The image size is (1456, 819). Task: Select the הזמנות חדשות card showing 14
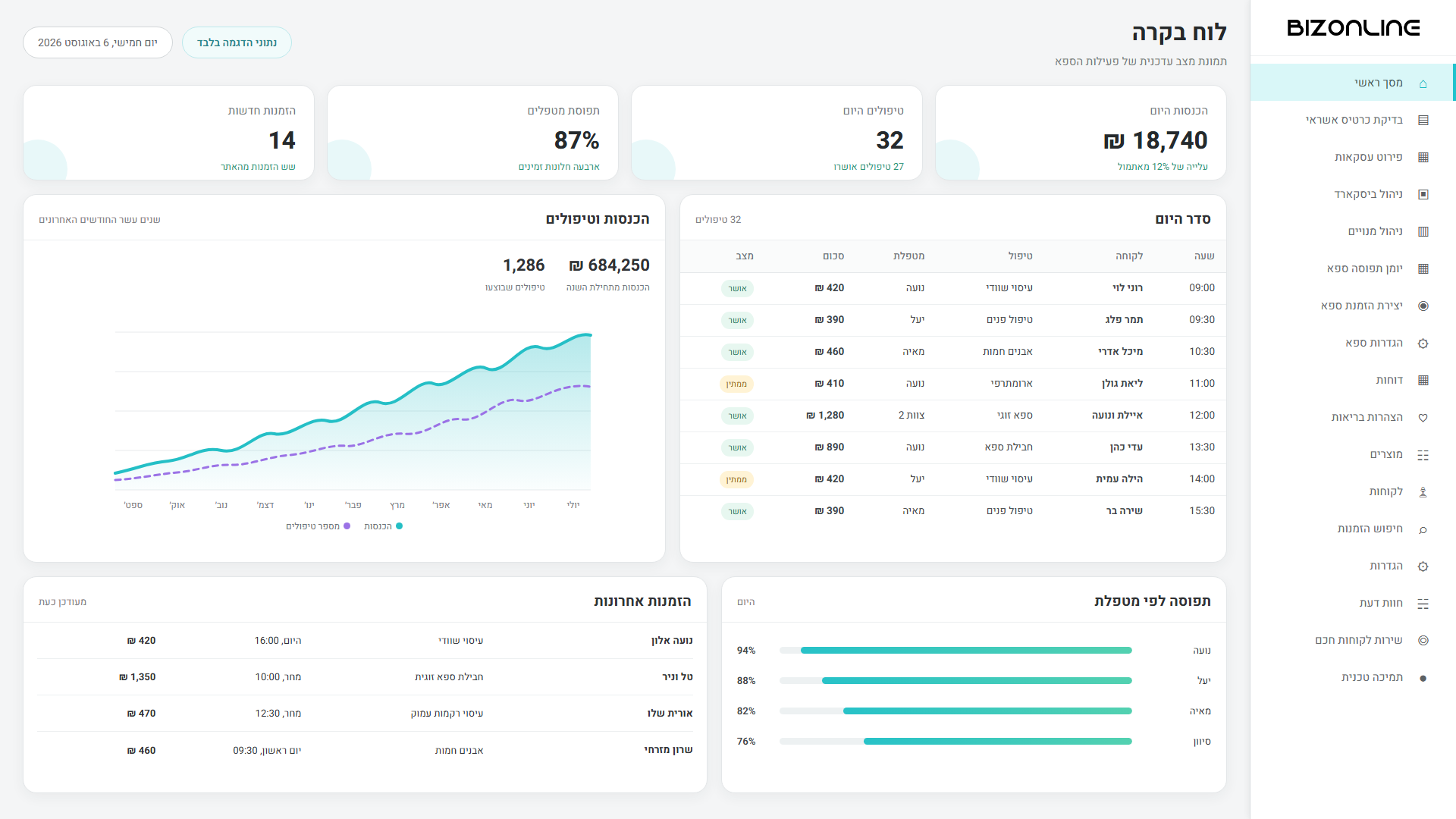[x=168, y=133]
